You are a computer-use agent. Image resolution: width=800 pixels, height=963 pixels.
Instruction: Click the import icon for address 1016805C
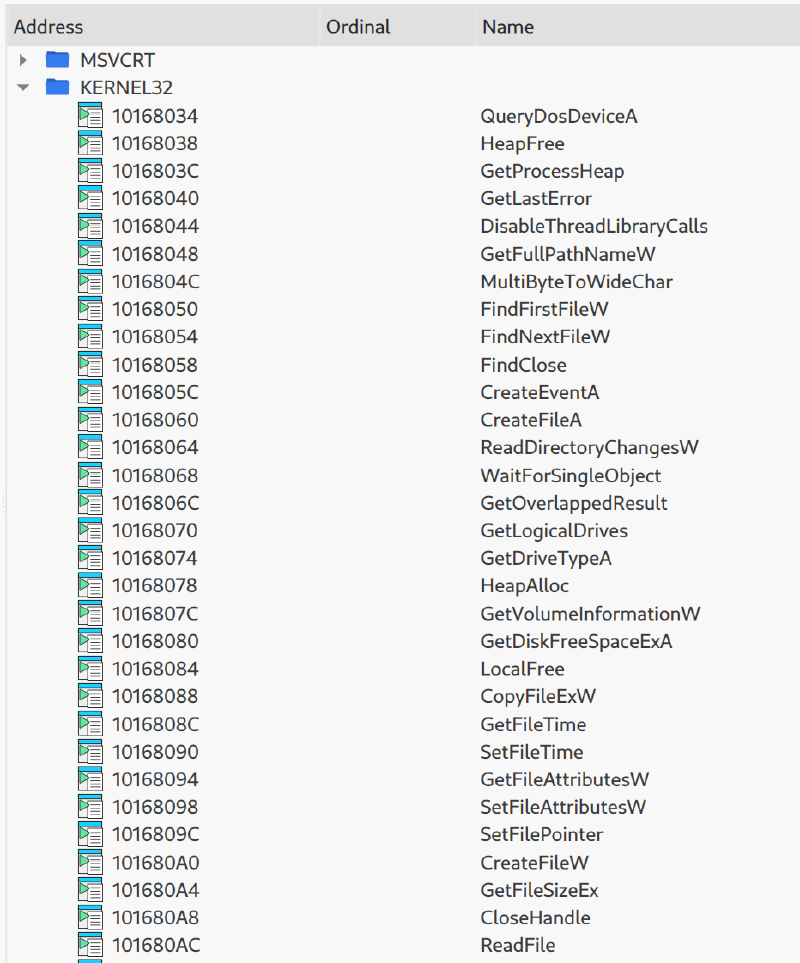click(90, 392)
